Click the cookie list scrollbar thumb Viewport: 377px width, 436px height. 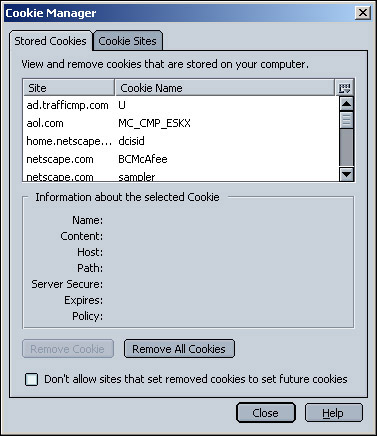point(346,120)
